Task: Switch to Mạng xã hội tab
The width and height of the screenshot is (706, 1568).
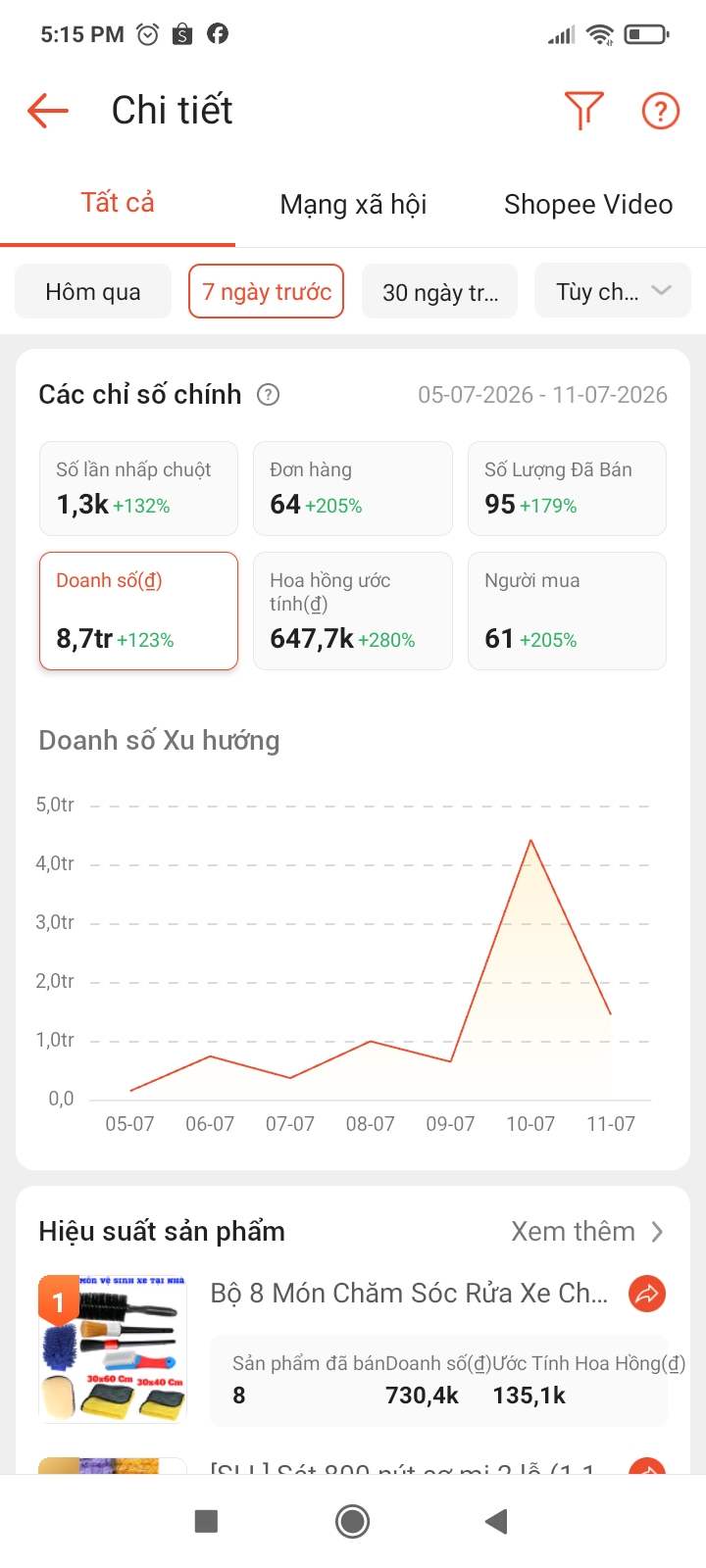Action: coord(353,204)
